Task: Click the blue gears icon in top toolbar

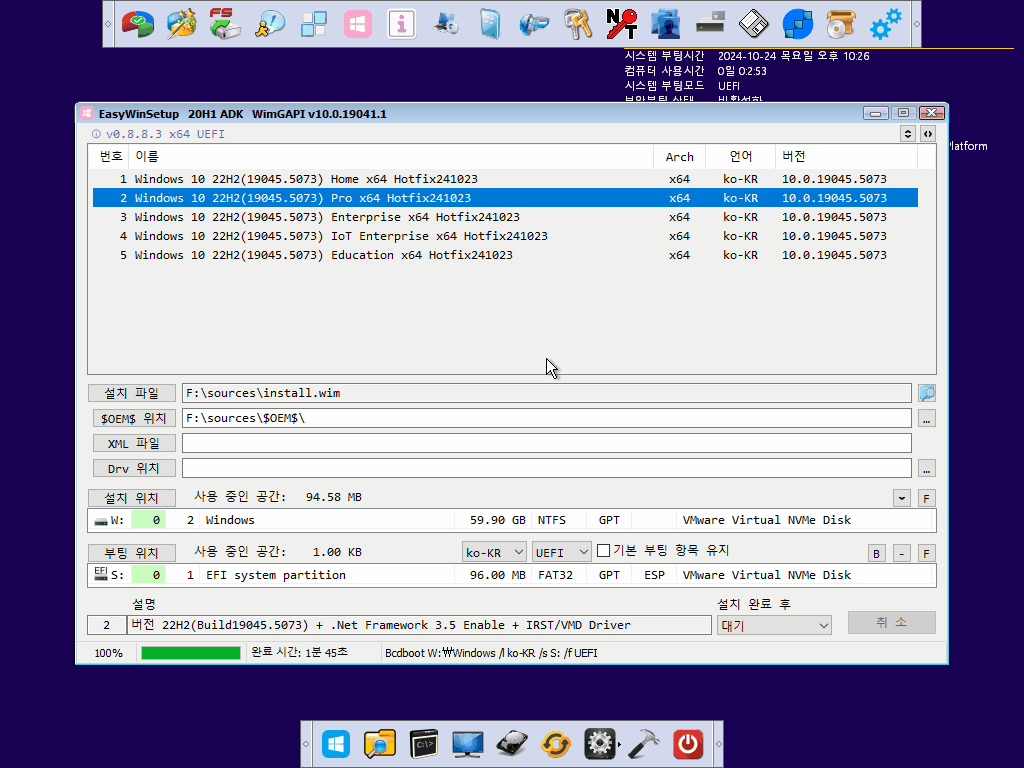Action: (x=885, y=24)
